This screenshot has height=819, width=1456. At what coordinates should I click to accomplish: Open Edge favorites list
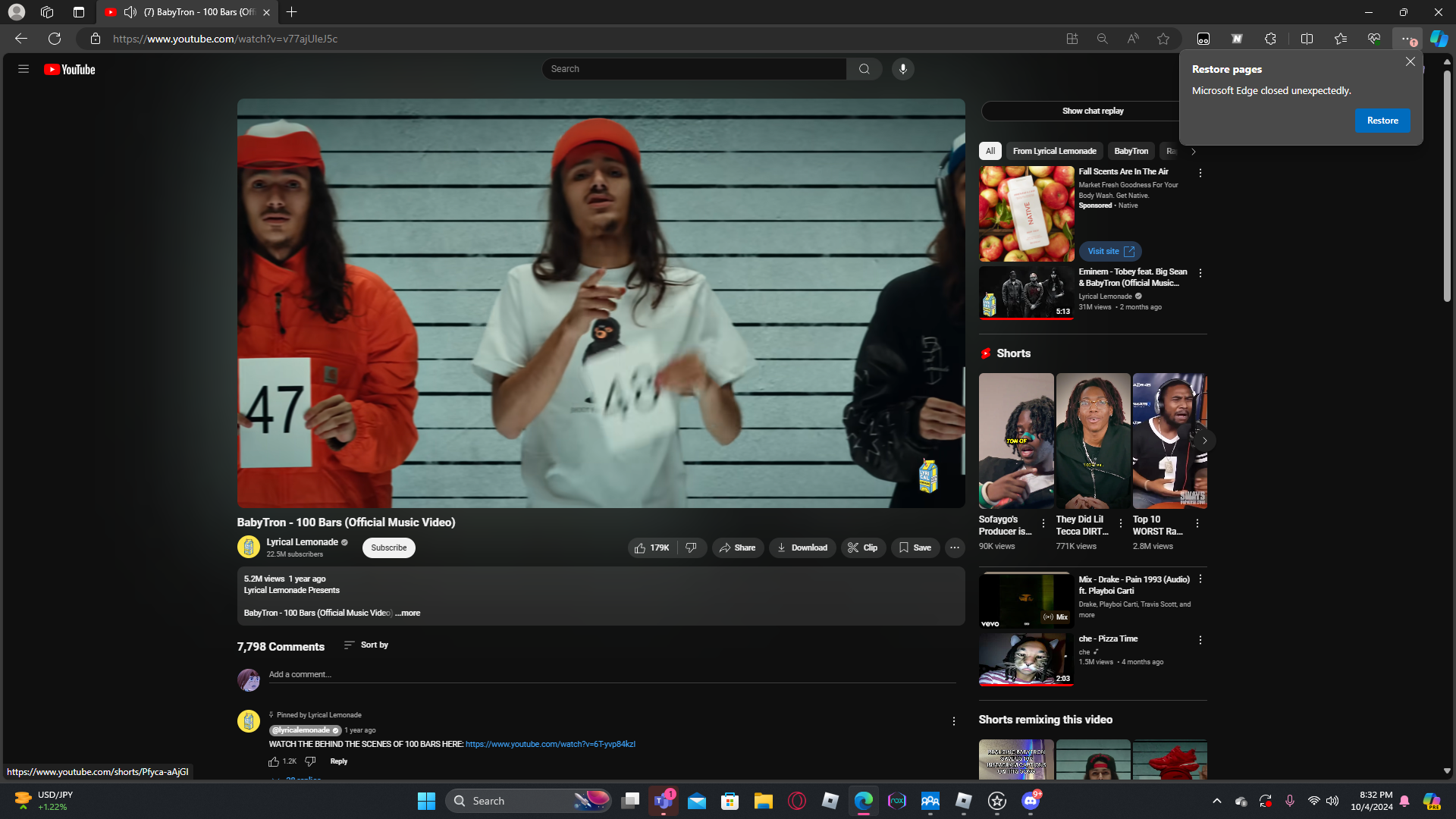tap(1340, 39)
